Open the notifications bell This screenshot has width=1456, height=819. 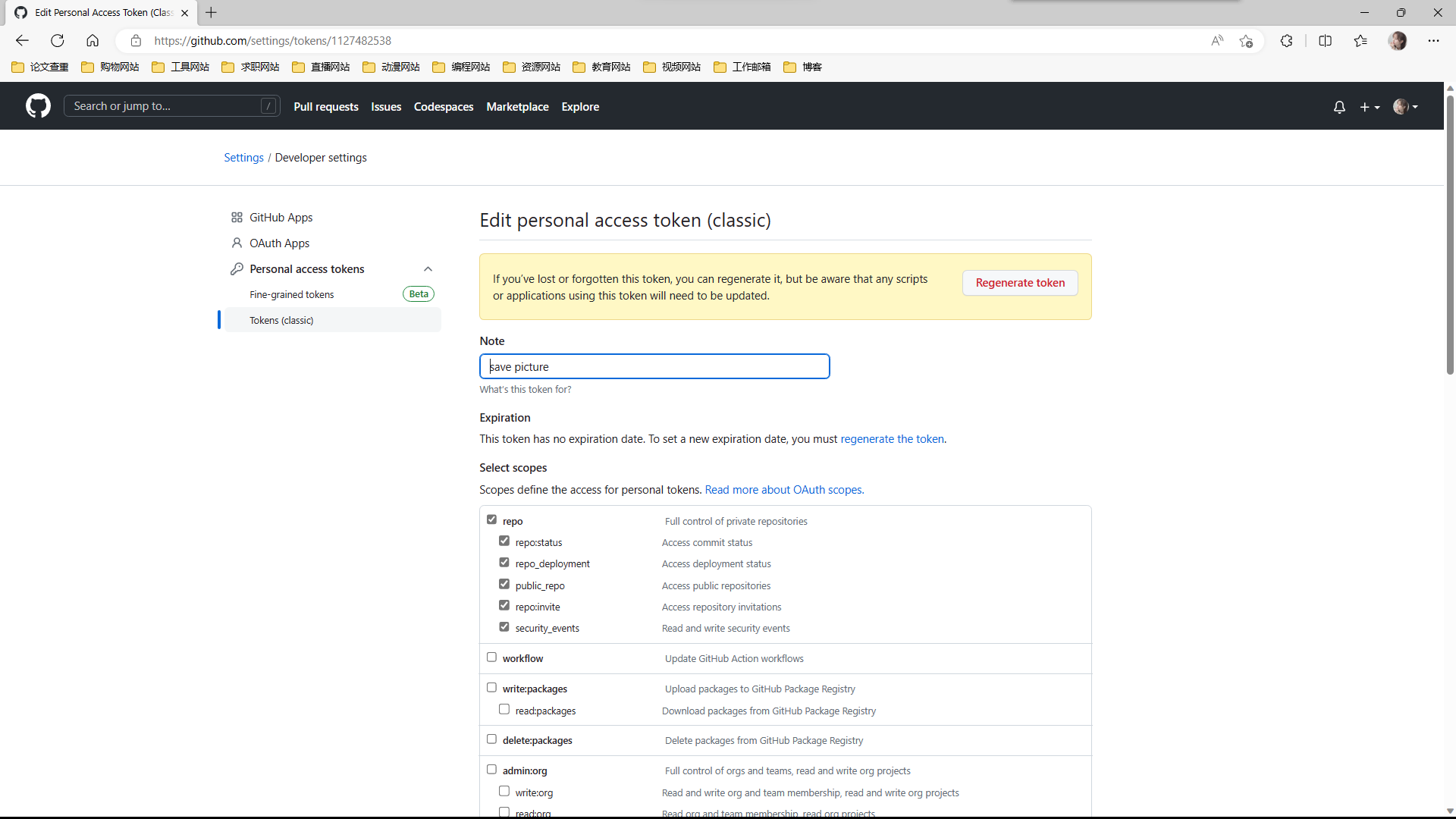click(x=1339, y=107)
